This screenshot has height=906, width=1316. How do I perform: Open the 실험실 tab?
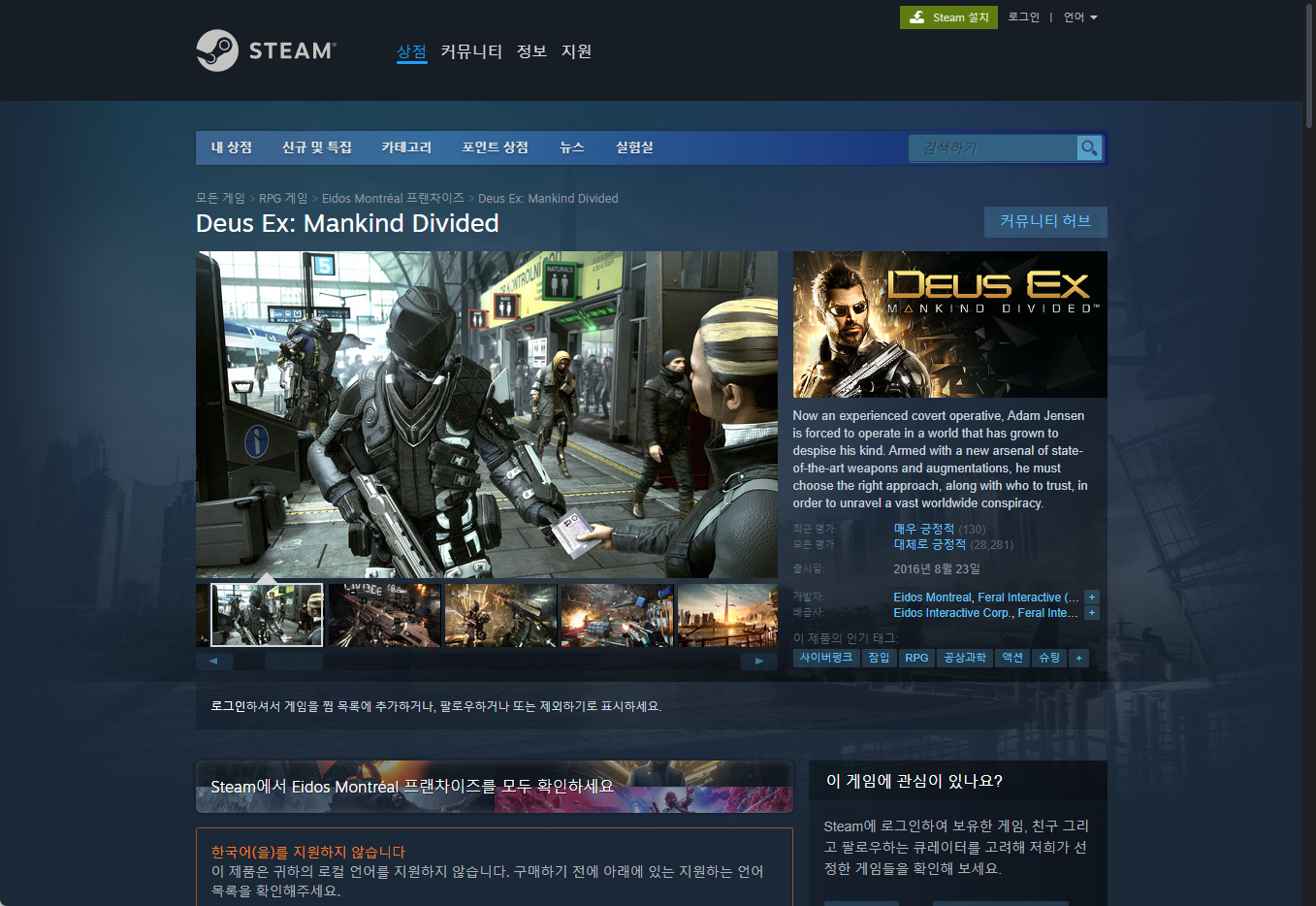[634, 147]
